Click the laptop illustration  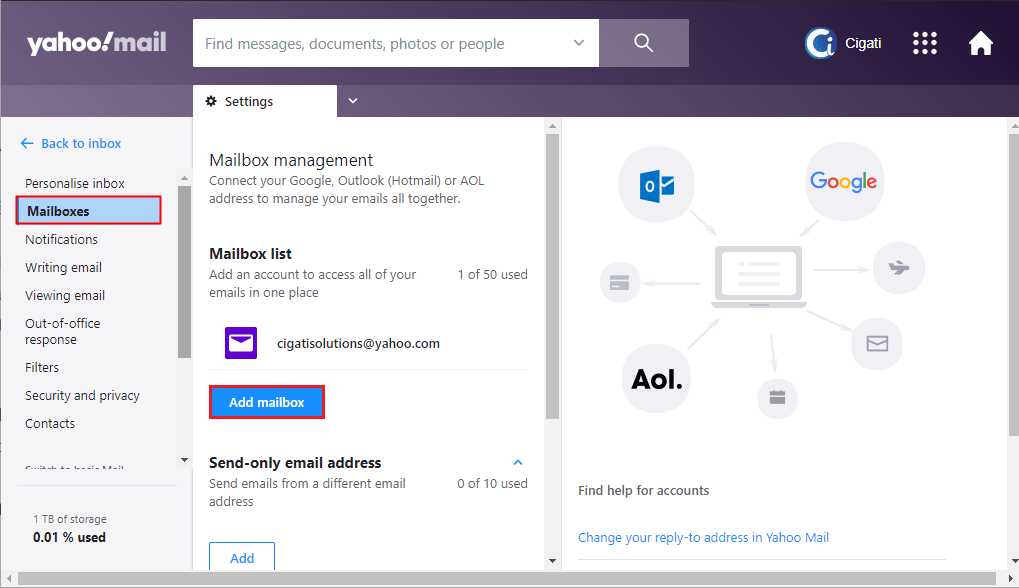(758, 277)
